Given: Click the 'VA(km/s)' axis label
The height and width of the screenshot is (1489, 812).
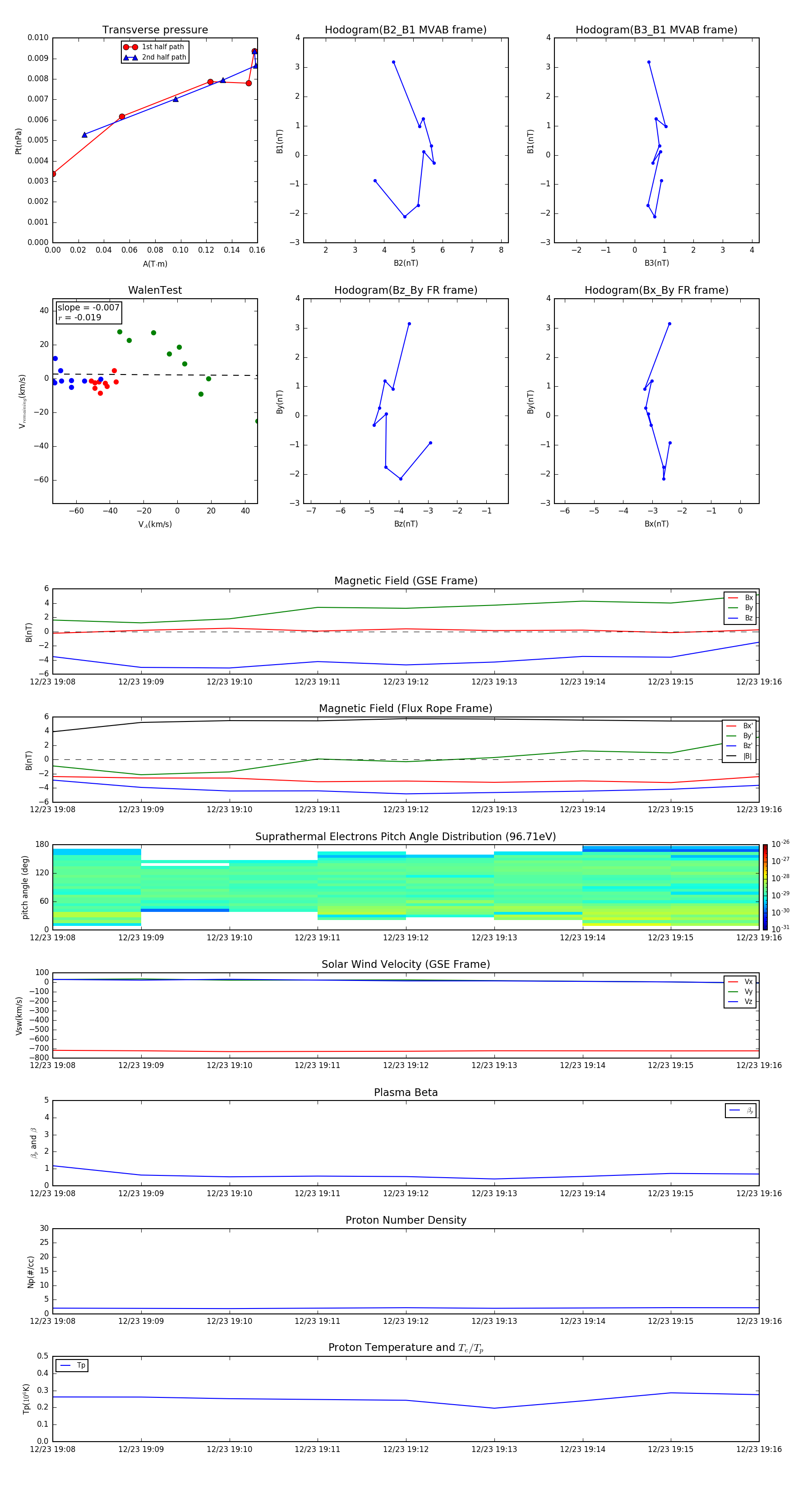Looking at the screenshot, I should pos(155,524).
